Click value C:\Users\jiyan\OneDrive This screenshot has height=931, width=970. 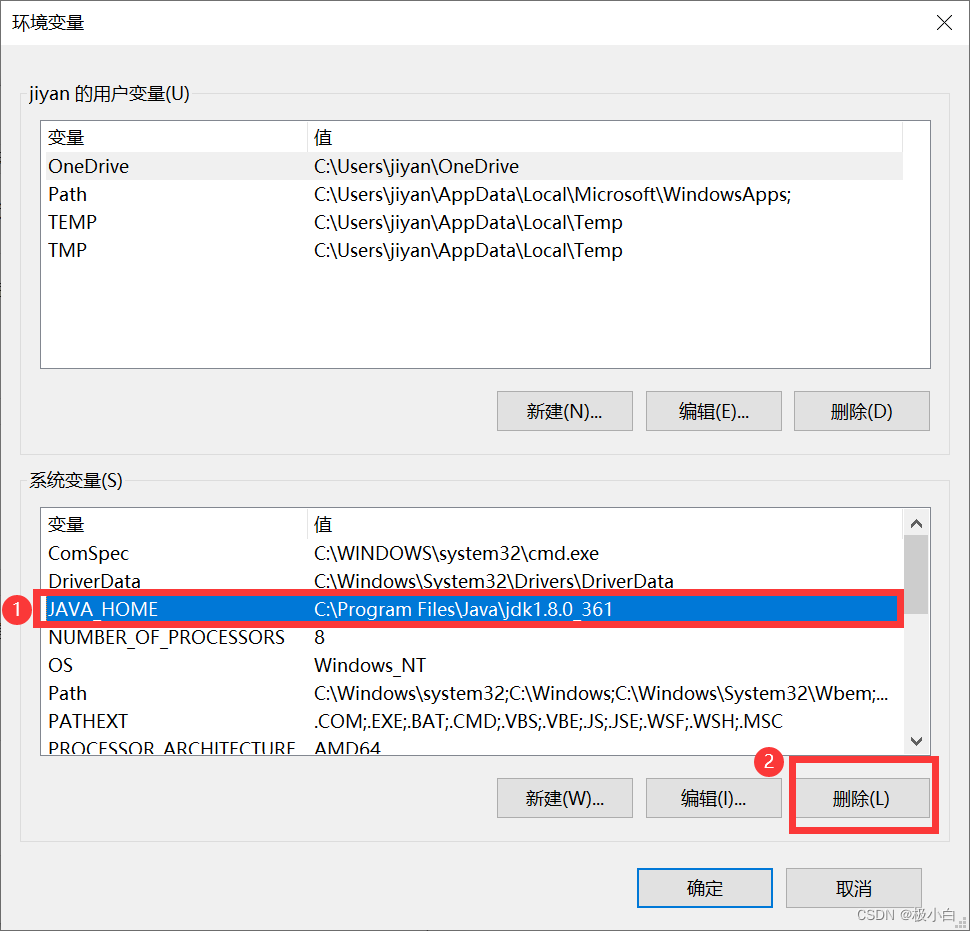(x=416, y=166)
